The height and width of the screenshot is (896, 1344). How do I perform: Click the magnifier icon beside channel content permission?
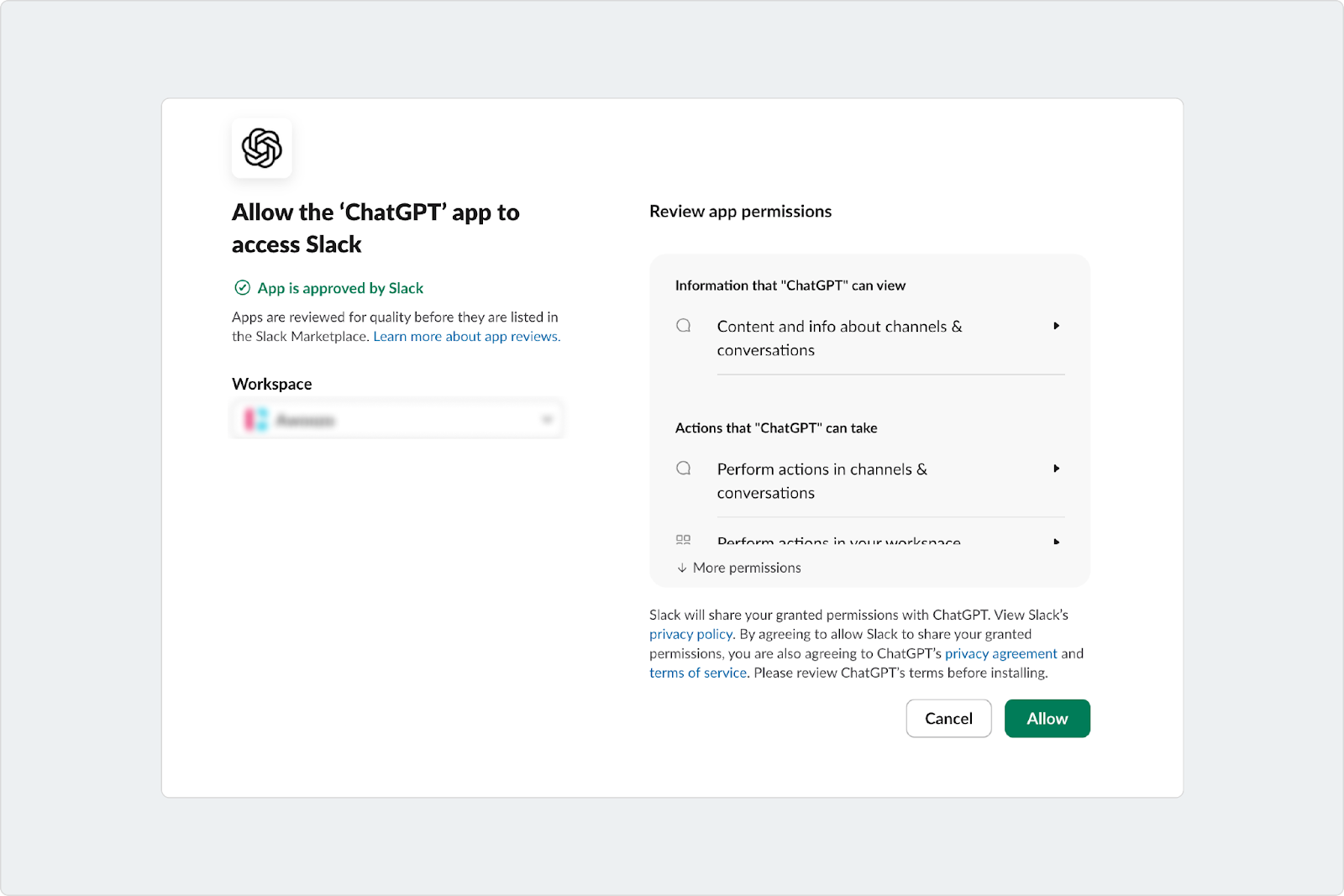coord(683,326)
